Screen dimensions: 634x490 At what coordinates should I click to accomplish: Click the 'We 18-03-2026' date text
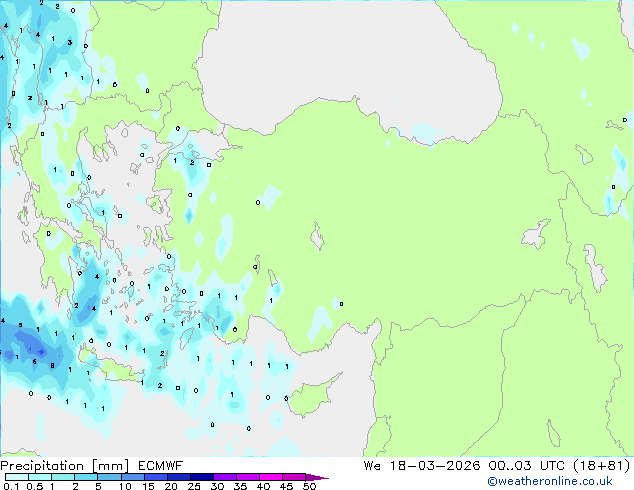(422, 466)
